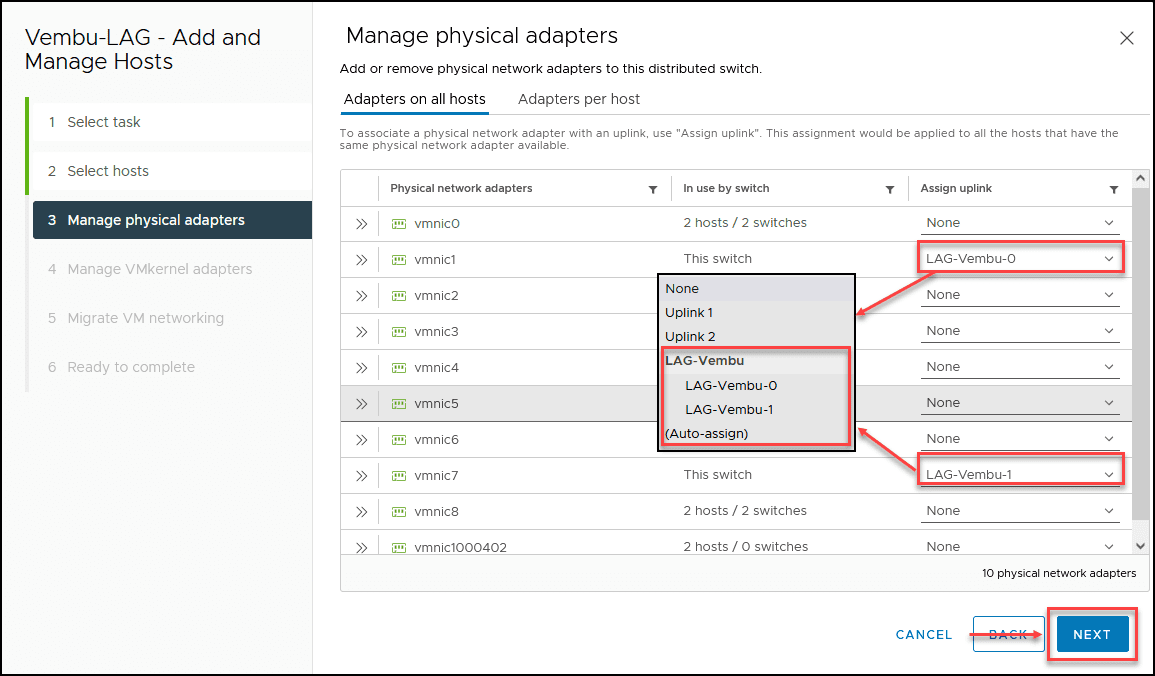Click the vmnic1 network adapter icon
1155x676 pixels.
click(x=399, y=260)
